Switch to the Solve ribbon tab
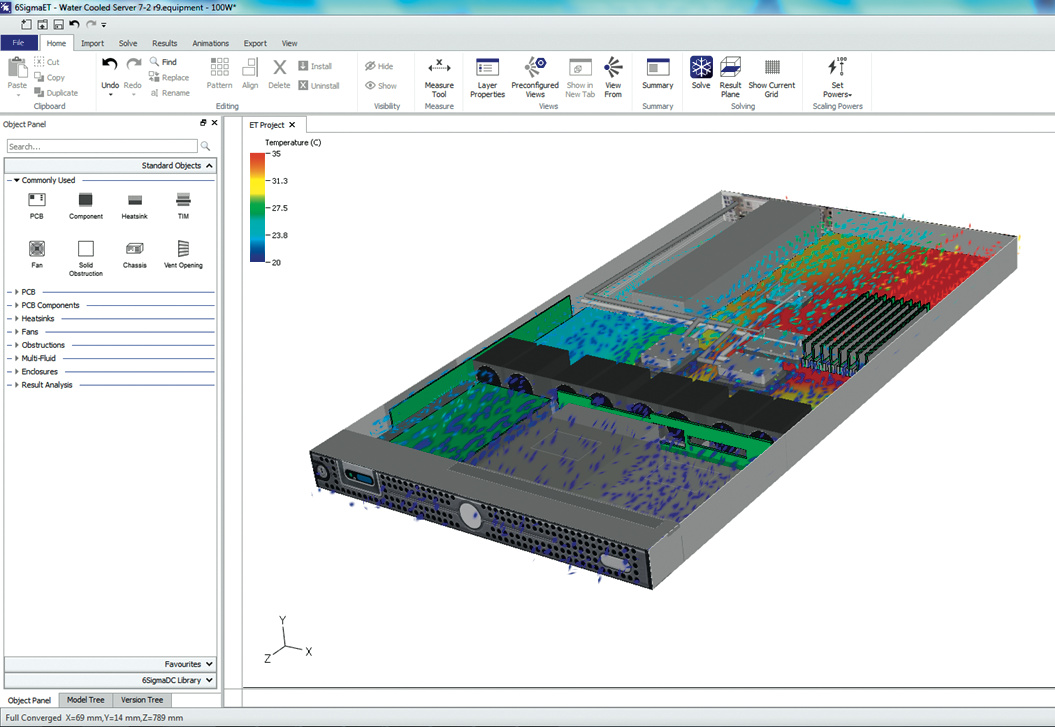This screenshot has width=1055, height=727. click(x=128, y=44)
